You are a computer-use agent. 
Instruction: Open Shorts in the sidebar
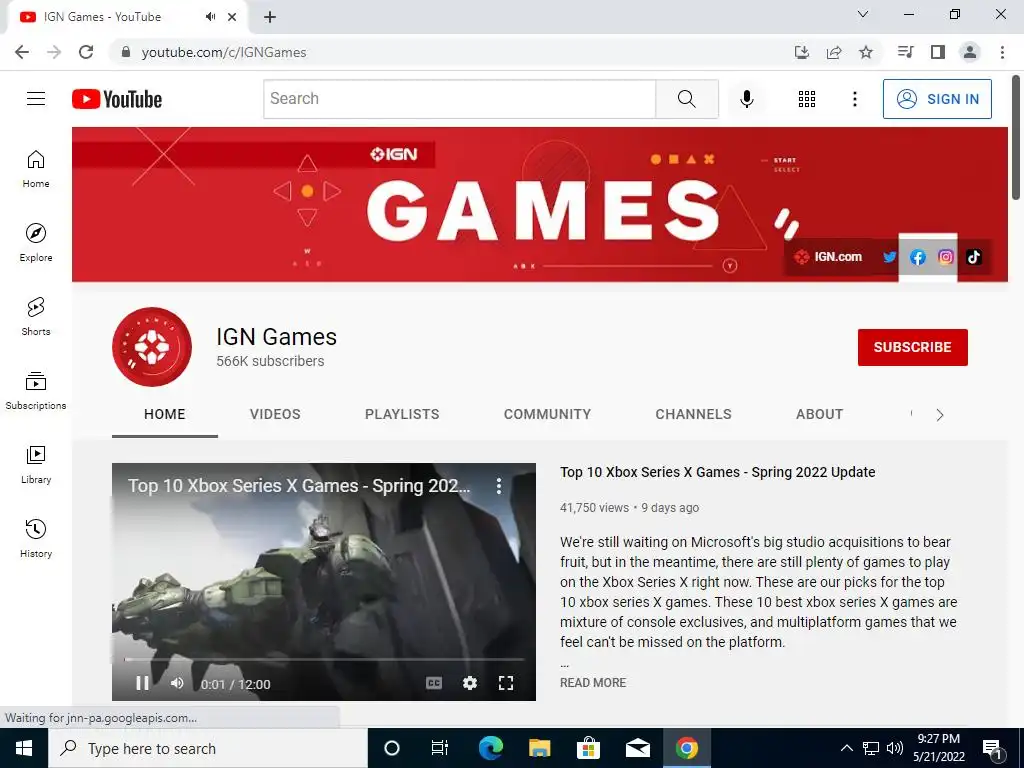pyautogui.click(x=36, y=316)
